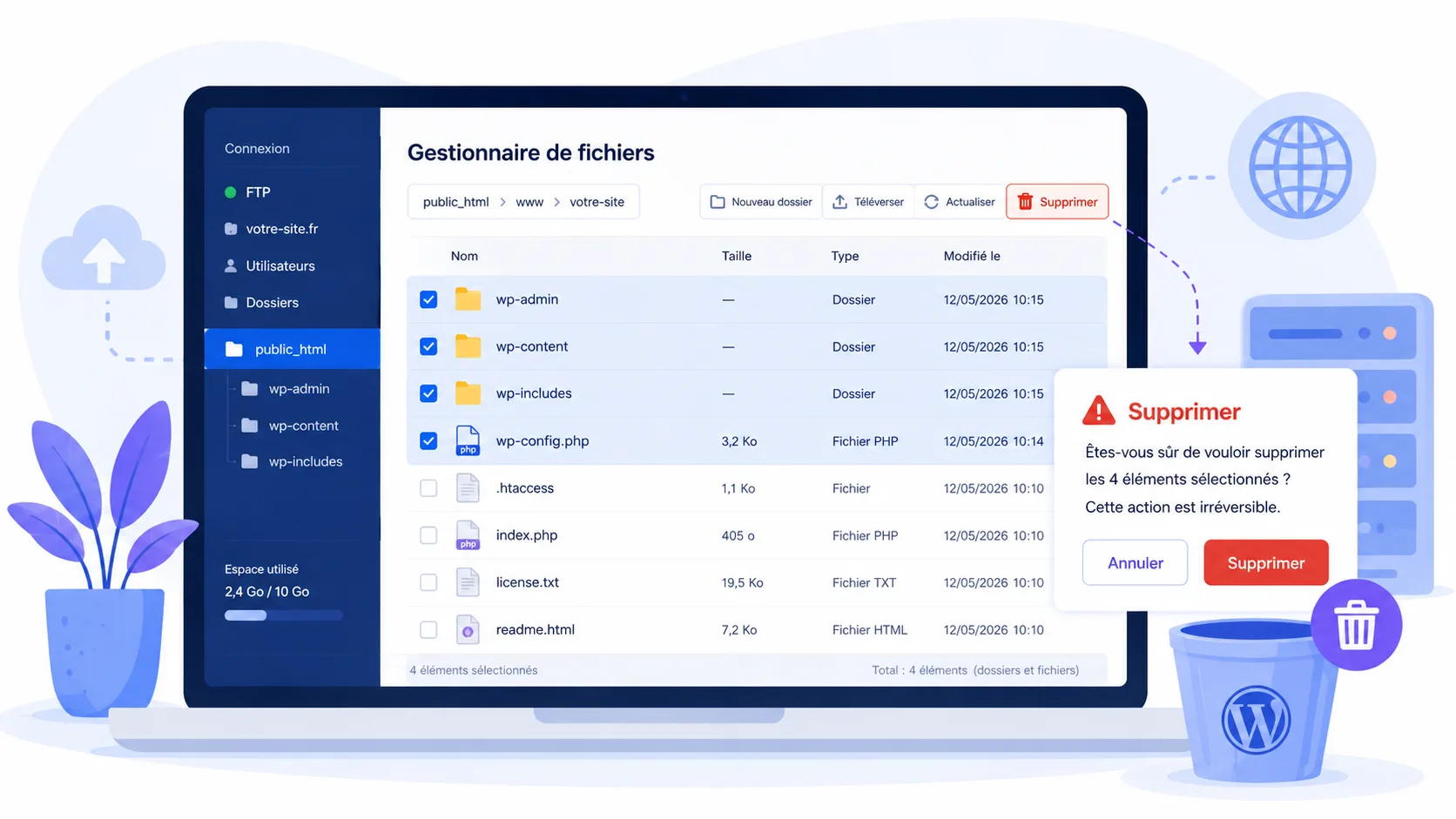Click the file name license.txt
1456x819 pixels.
[527, 582]
